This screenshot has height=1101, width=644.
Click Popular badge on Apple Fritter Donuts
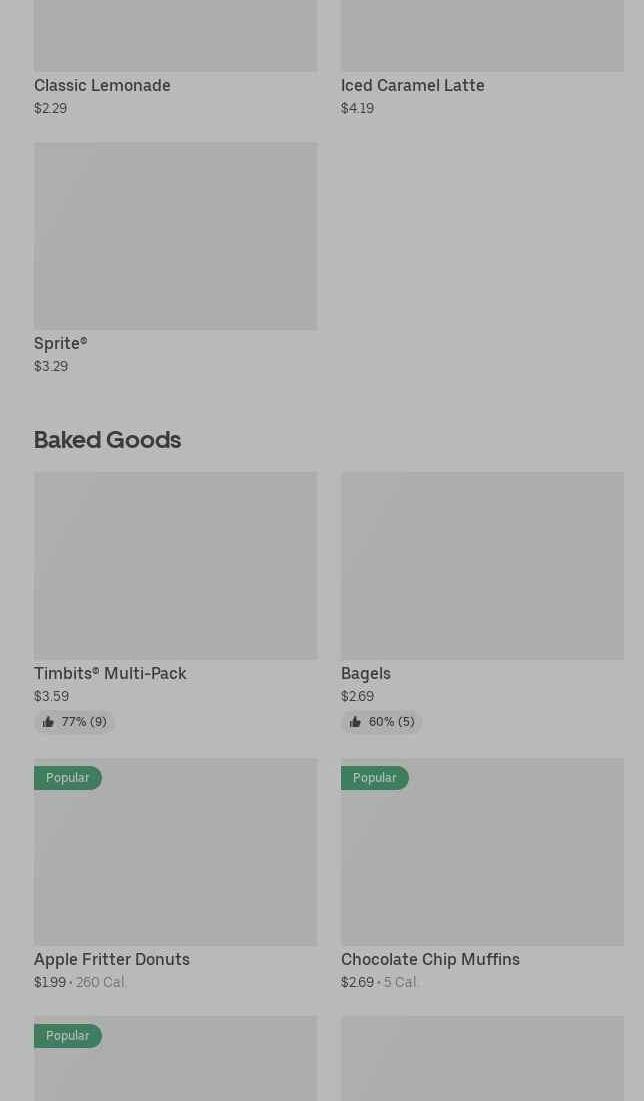coord(67,778)
